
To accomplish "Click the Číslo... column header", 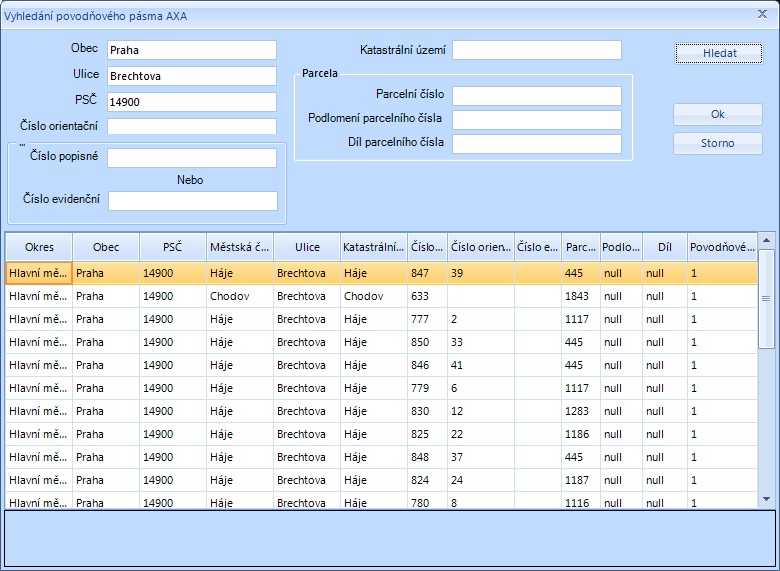I will [x=427, y=247].
